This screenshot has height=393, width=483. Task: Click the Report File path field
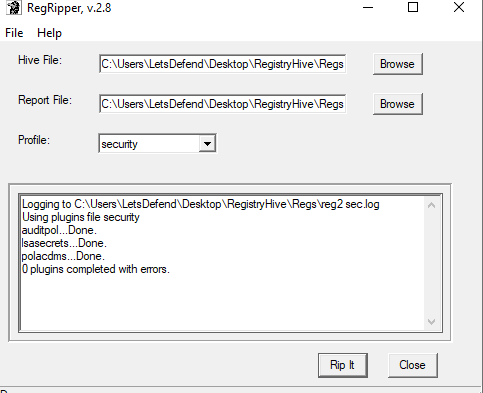coord(222,104)
